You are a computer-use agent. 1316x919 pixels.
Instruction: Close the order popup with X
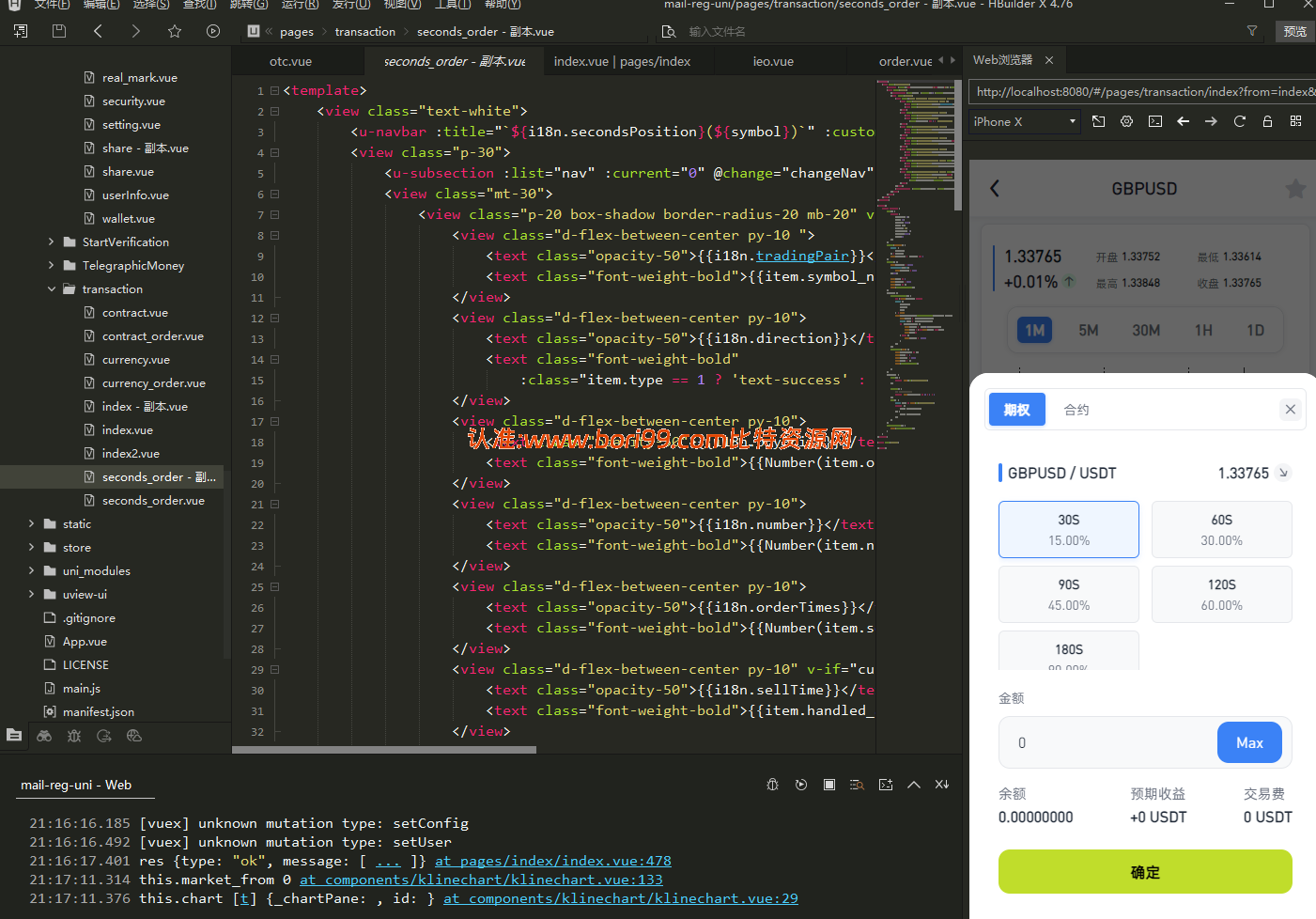click(x=1291, y=409)
